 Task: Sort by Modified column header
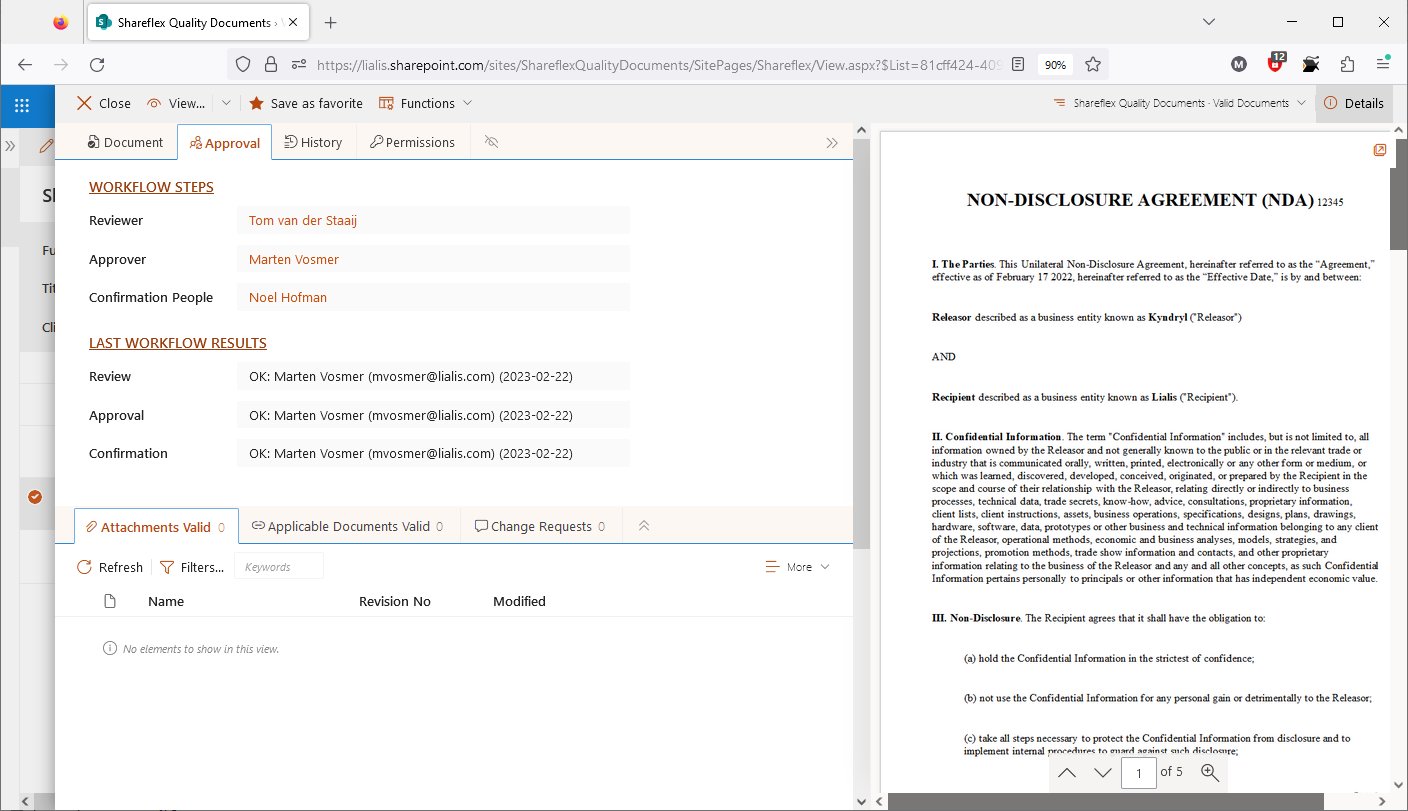tap(519, 601)
